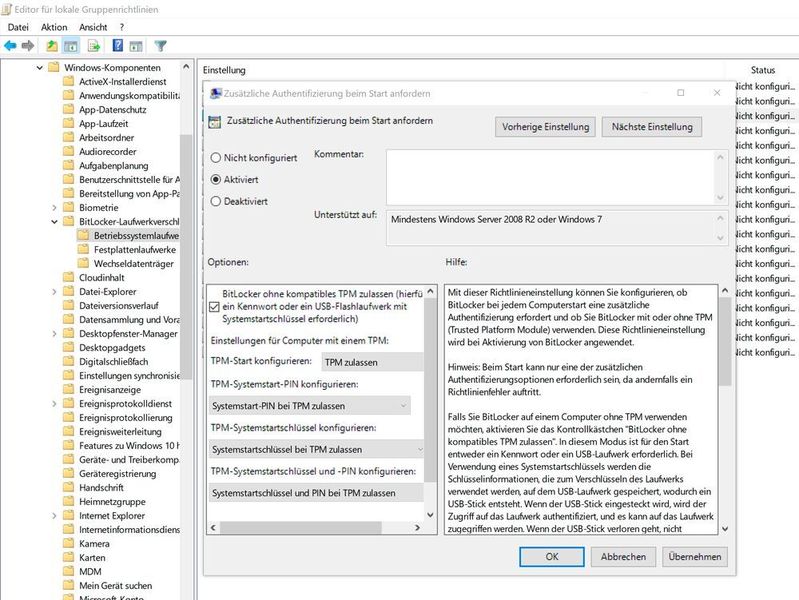The image size is (799, 600).
Task: Expand the Desktopfenster-Manager tree node
Action: tap(54, 333)
